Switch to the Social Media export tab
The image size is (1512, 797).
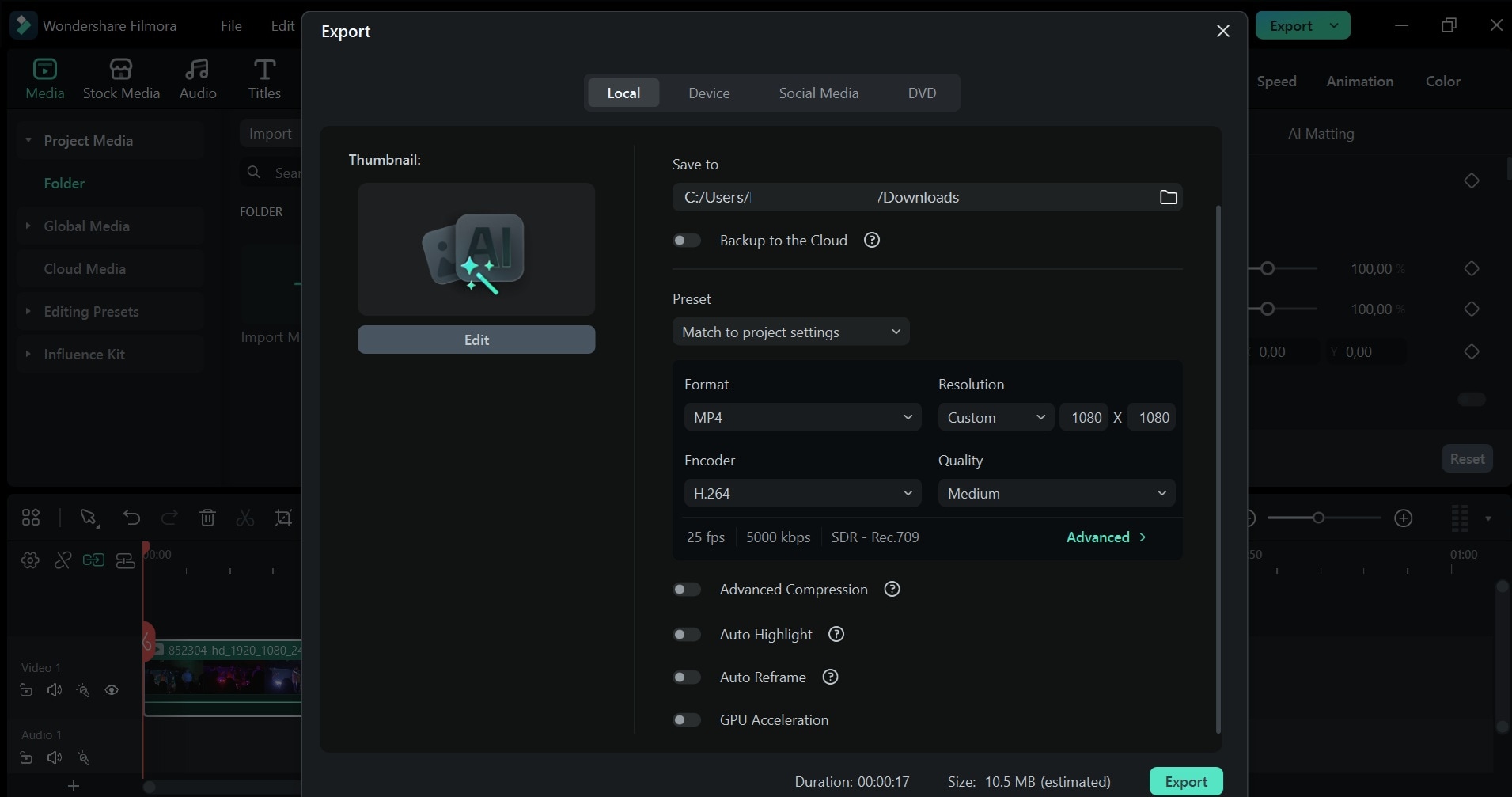[x=818, y=93]
